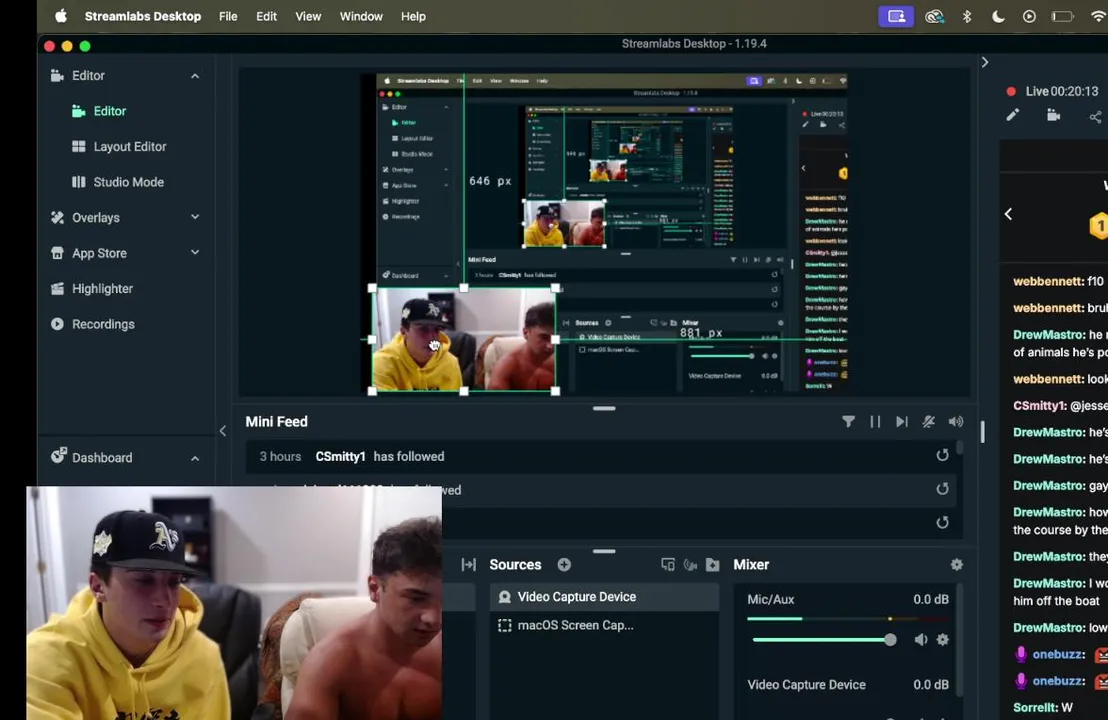
Task: Replay the third Mini Feed event
Action: tap(942, 523)
